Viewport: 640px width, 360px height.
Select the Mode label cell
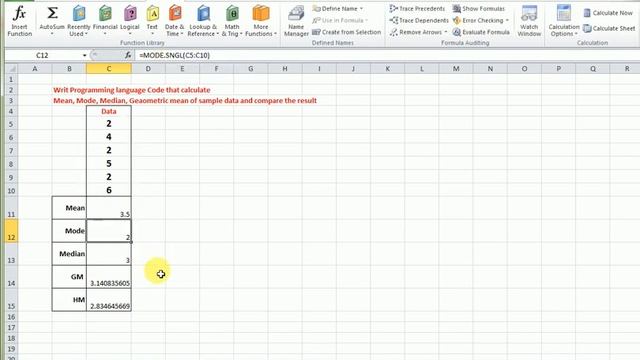69,231
